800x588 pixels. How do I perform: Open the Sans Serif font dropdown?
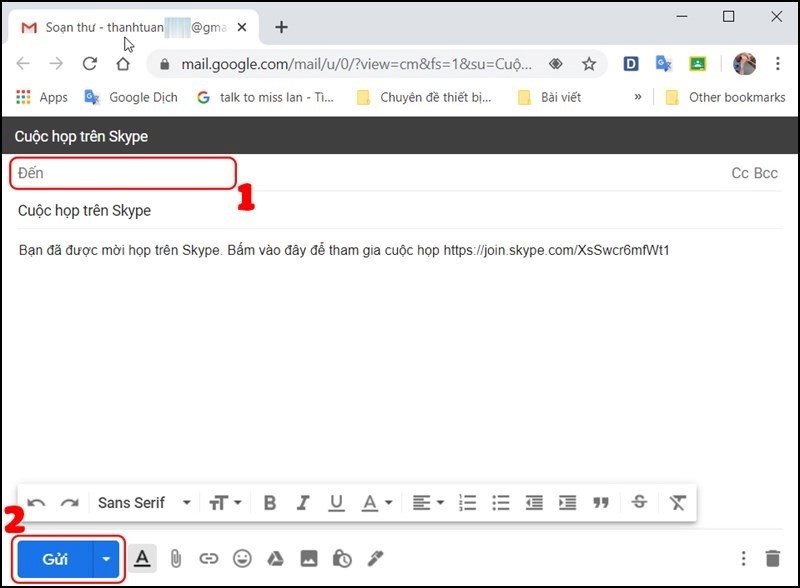(x=140, y=503)
